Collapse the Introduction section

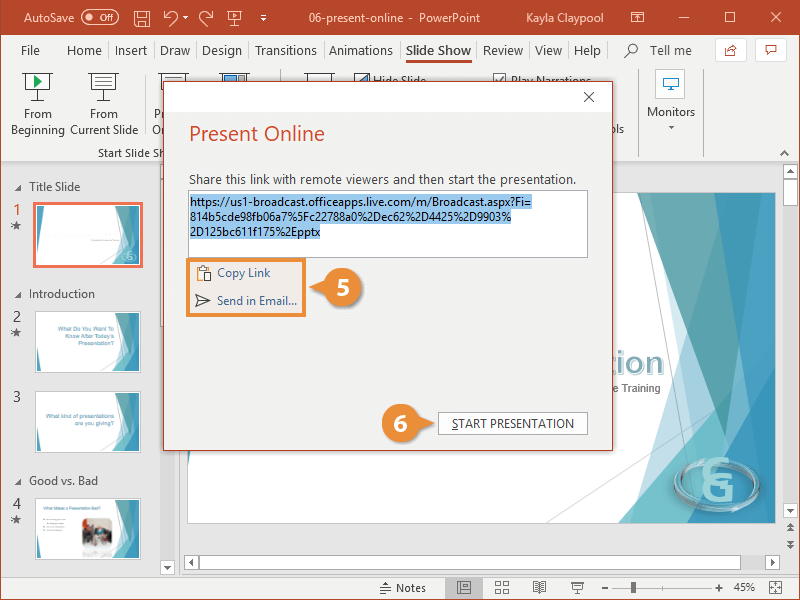17,294
